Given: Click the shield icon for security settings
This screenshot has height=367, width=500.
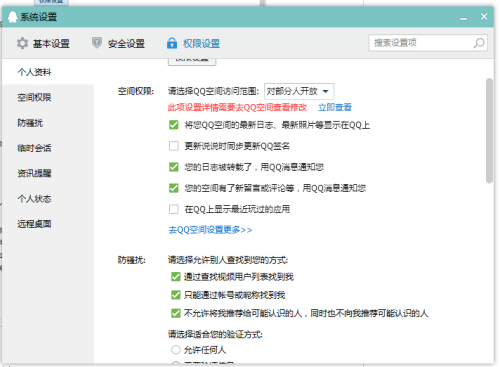Looking at the screenshot, I should point(97,43).
